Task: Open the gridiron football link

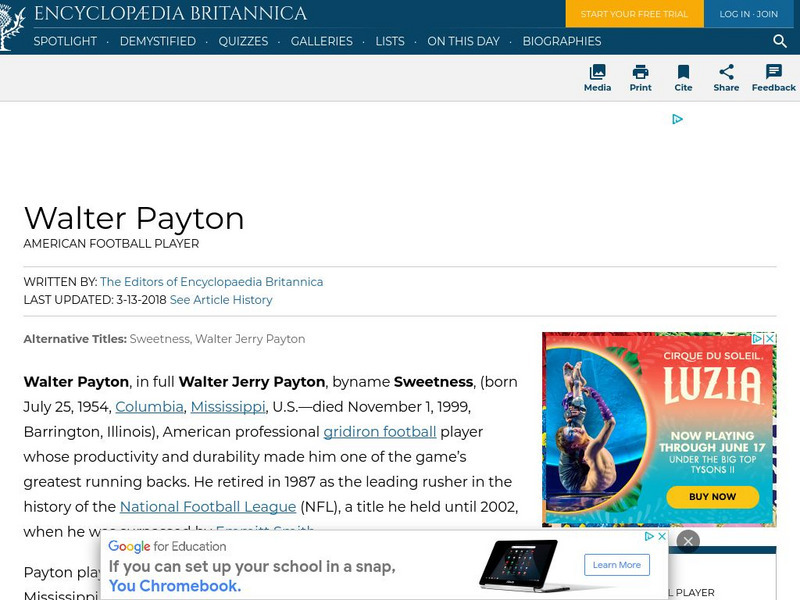Action: click(379, 431)
